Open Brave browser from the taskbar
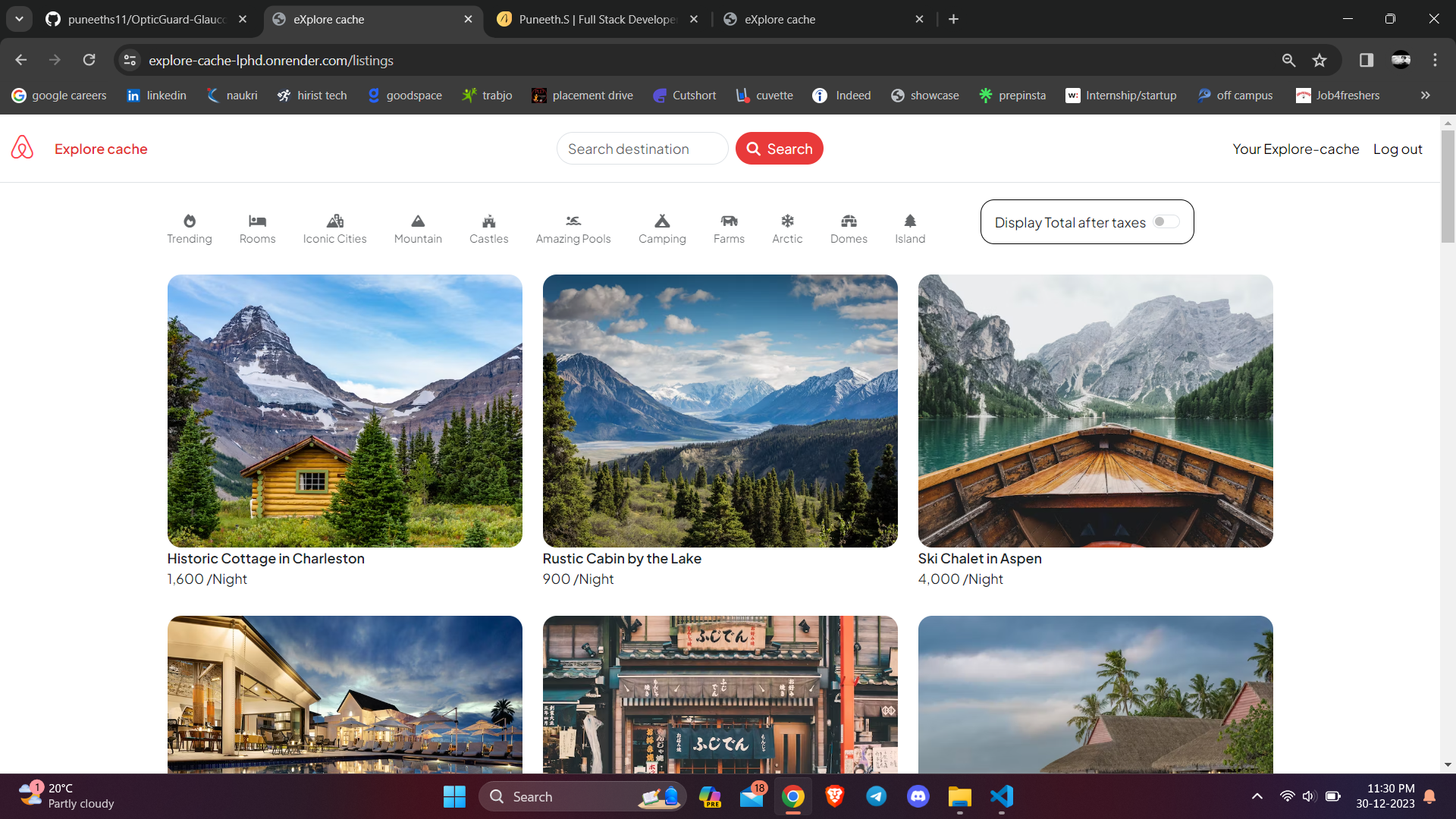 pyautogui.click(x=834, y=796)
